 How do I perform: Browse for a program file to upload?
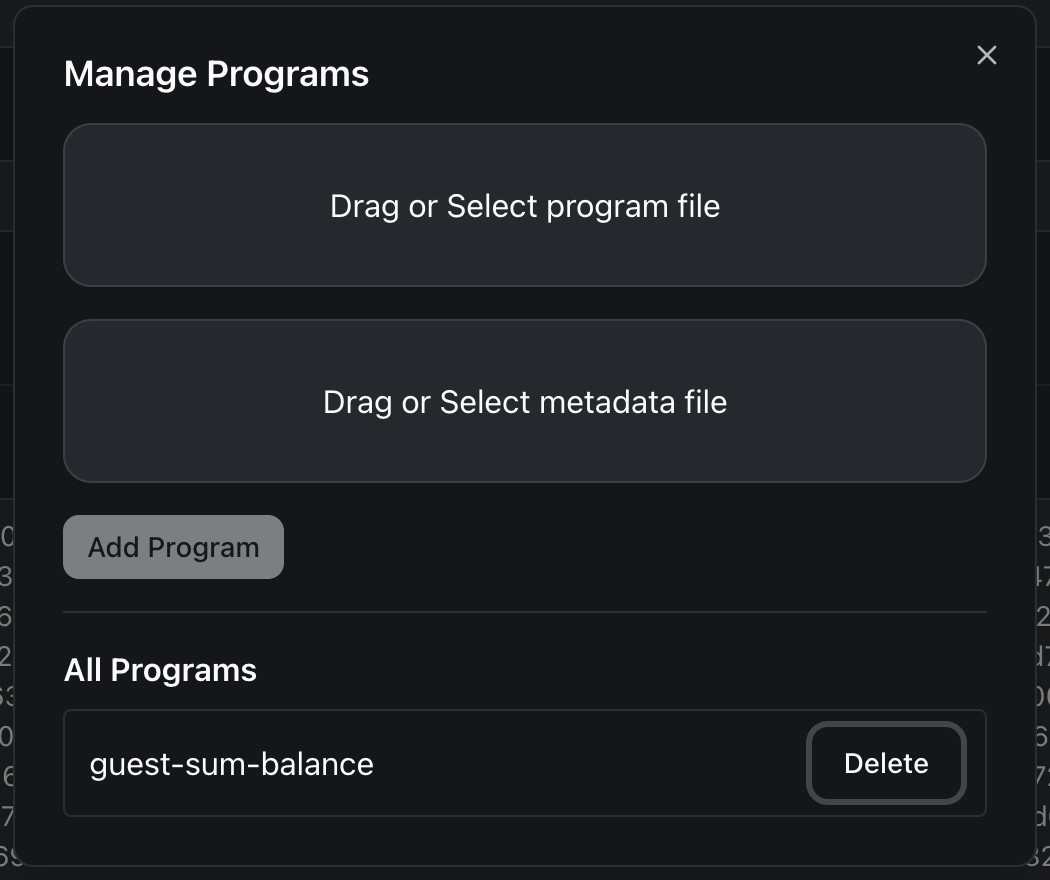[x=525, y=205]
